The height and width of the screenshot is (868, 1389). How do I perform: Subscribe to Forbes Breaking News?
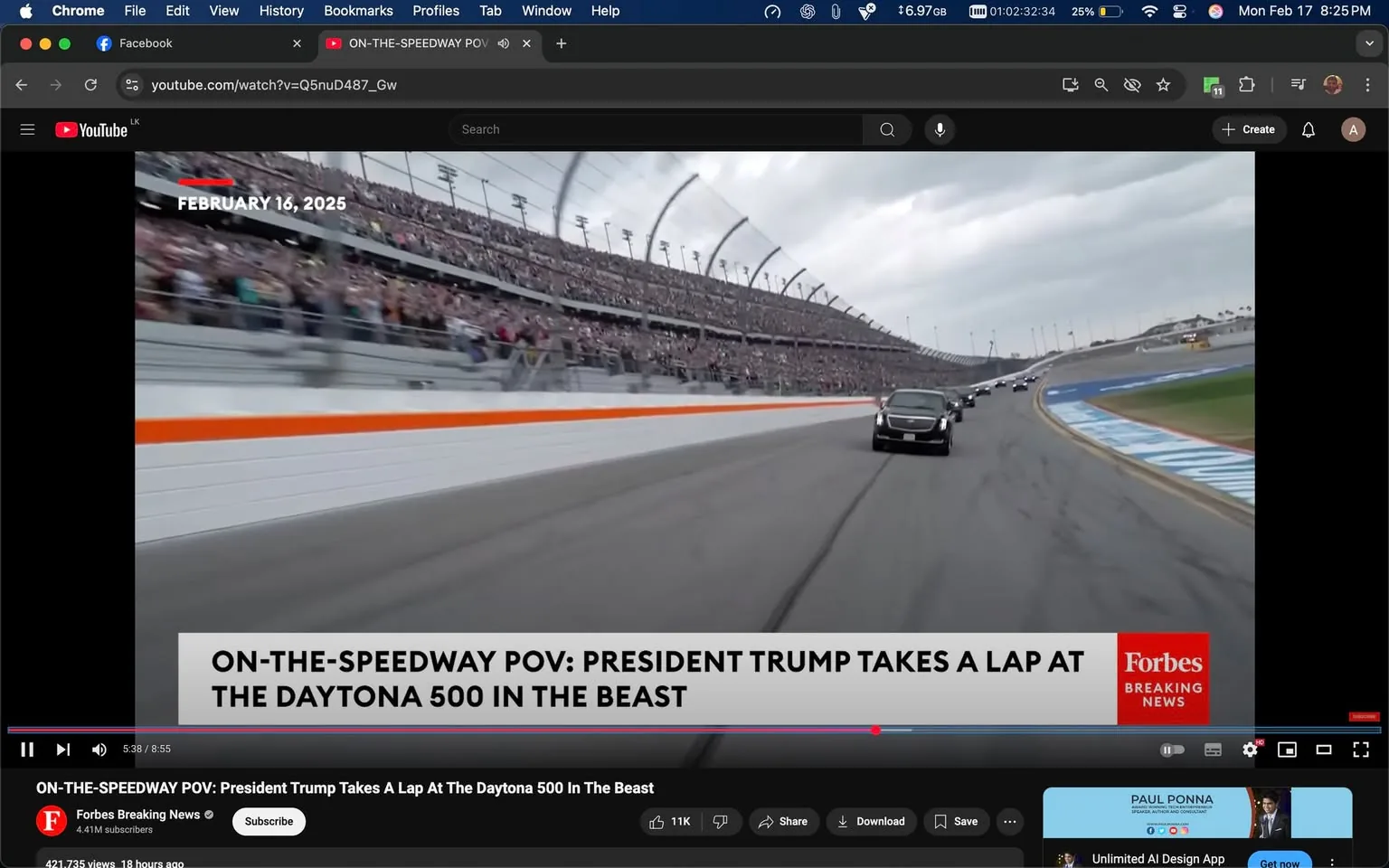(268, 821)
